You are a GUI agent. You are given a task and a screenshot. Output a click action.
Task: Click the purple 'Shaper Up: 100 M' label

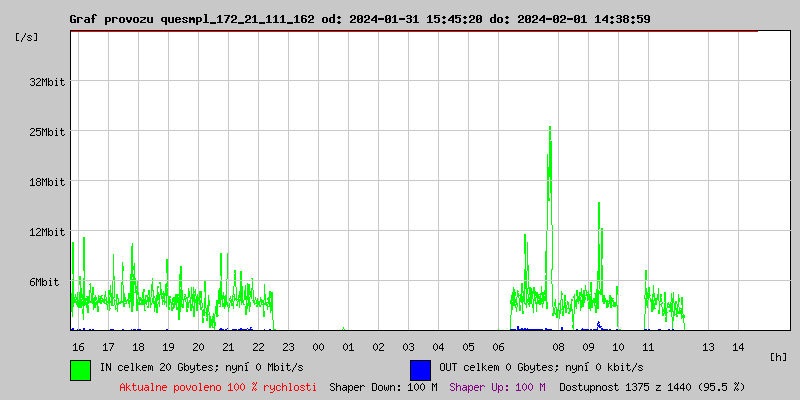click(497, 386)
